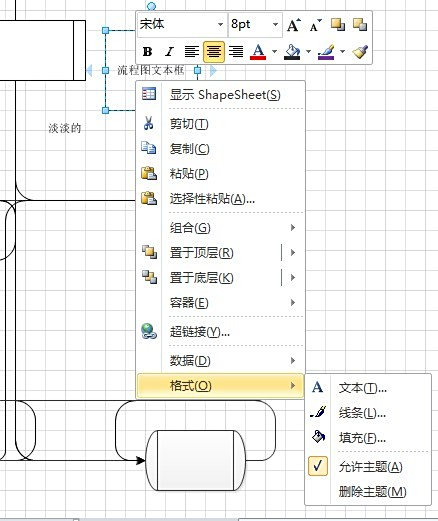Viewport: 438px width, 521px height.
Task: Click the text format A icon
Action: [x=318, y=387]
